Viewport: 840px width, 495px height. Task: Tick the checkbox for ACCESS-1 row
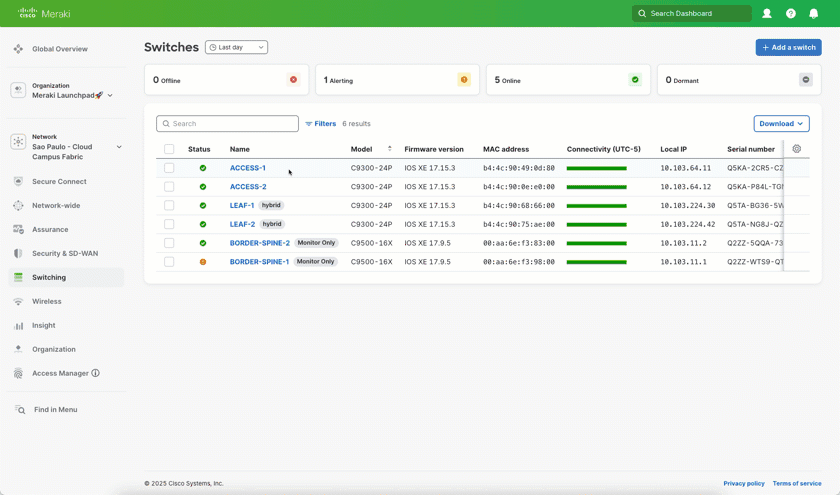(169, 168)
